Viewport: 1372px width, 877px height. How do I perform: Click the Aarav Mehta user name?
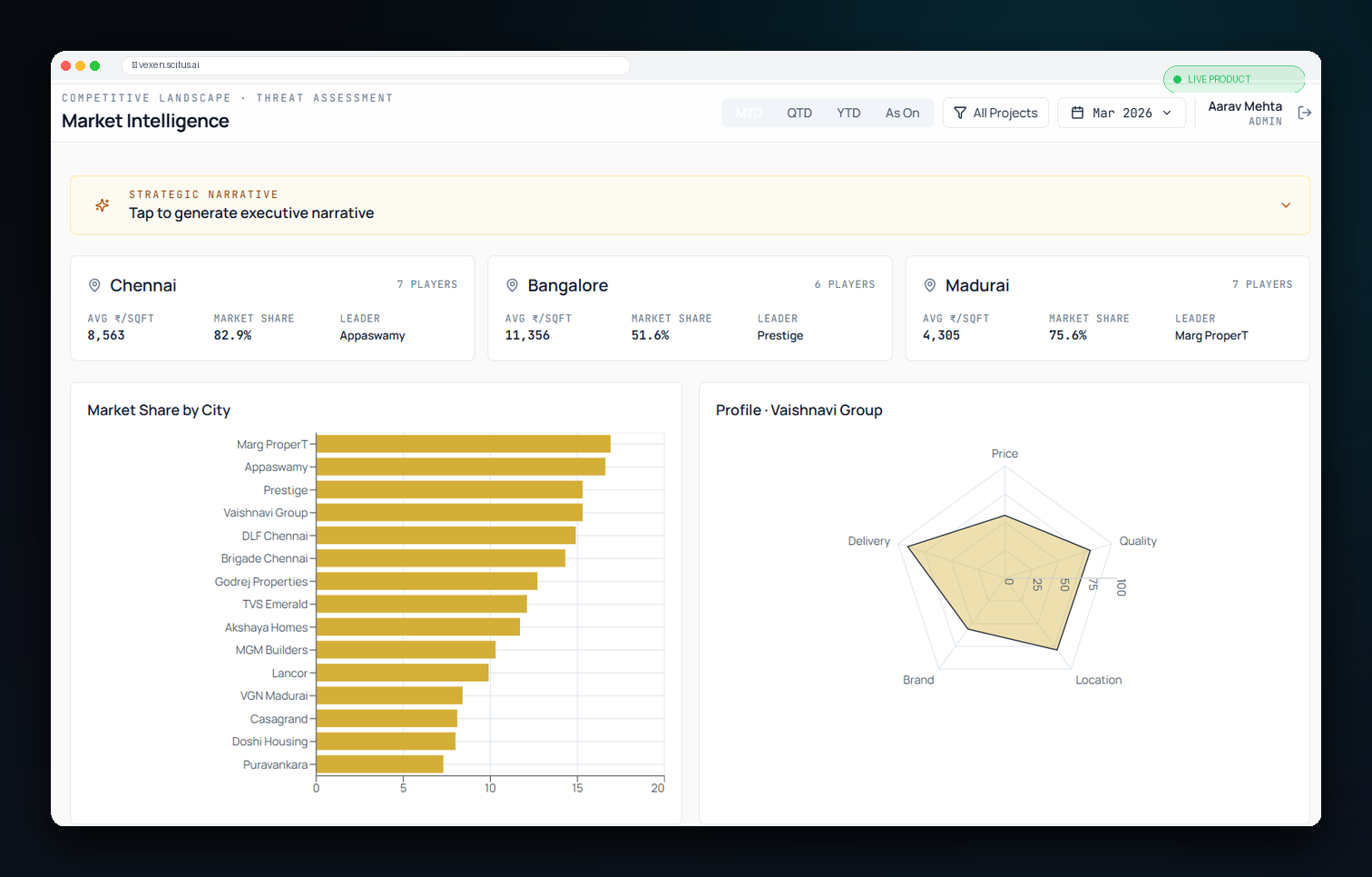tap(1245, 106)
